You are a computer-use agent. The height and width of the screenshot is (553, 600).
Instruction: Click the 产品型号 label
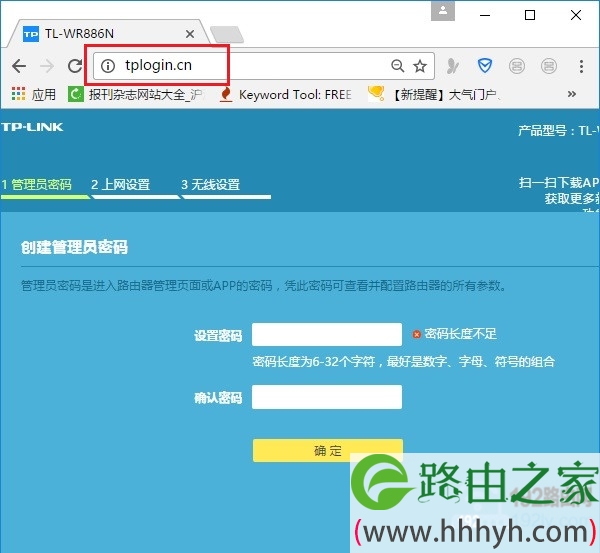[x=543, y=131]
